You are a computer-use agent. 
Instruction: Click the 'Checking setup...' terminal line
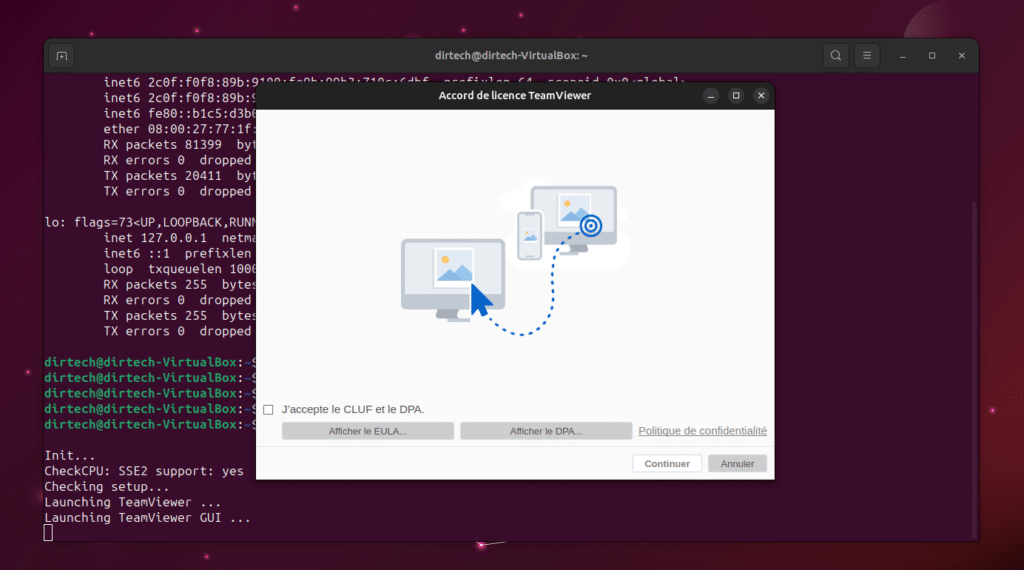[106, 487]
